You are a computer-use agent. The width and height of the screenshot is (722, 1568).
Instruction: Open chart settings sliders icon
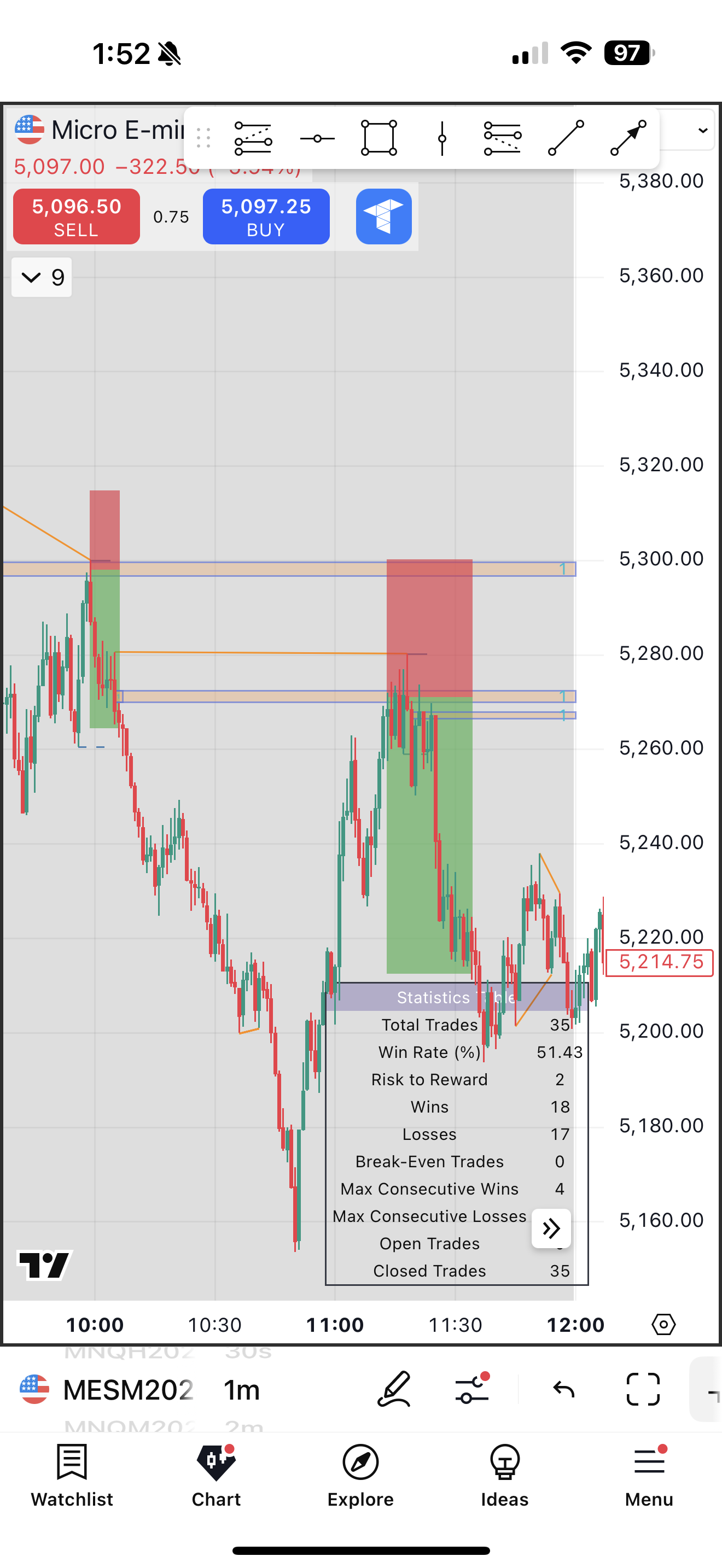[x=473, y=1389]
